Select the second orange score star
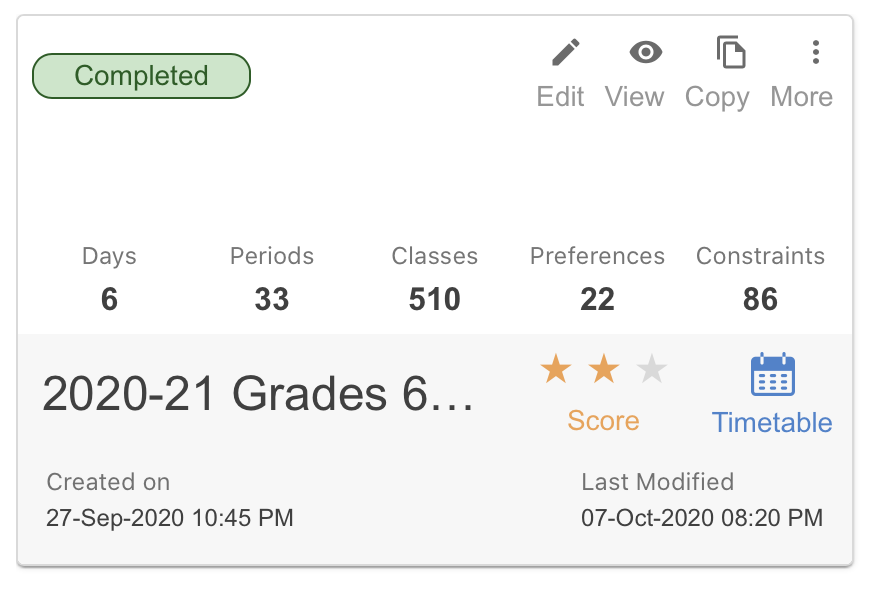Screen dimensions: 874x590 click(604, 369)
